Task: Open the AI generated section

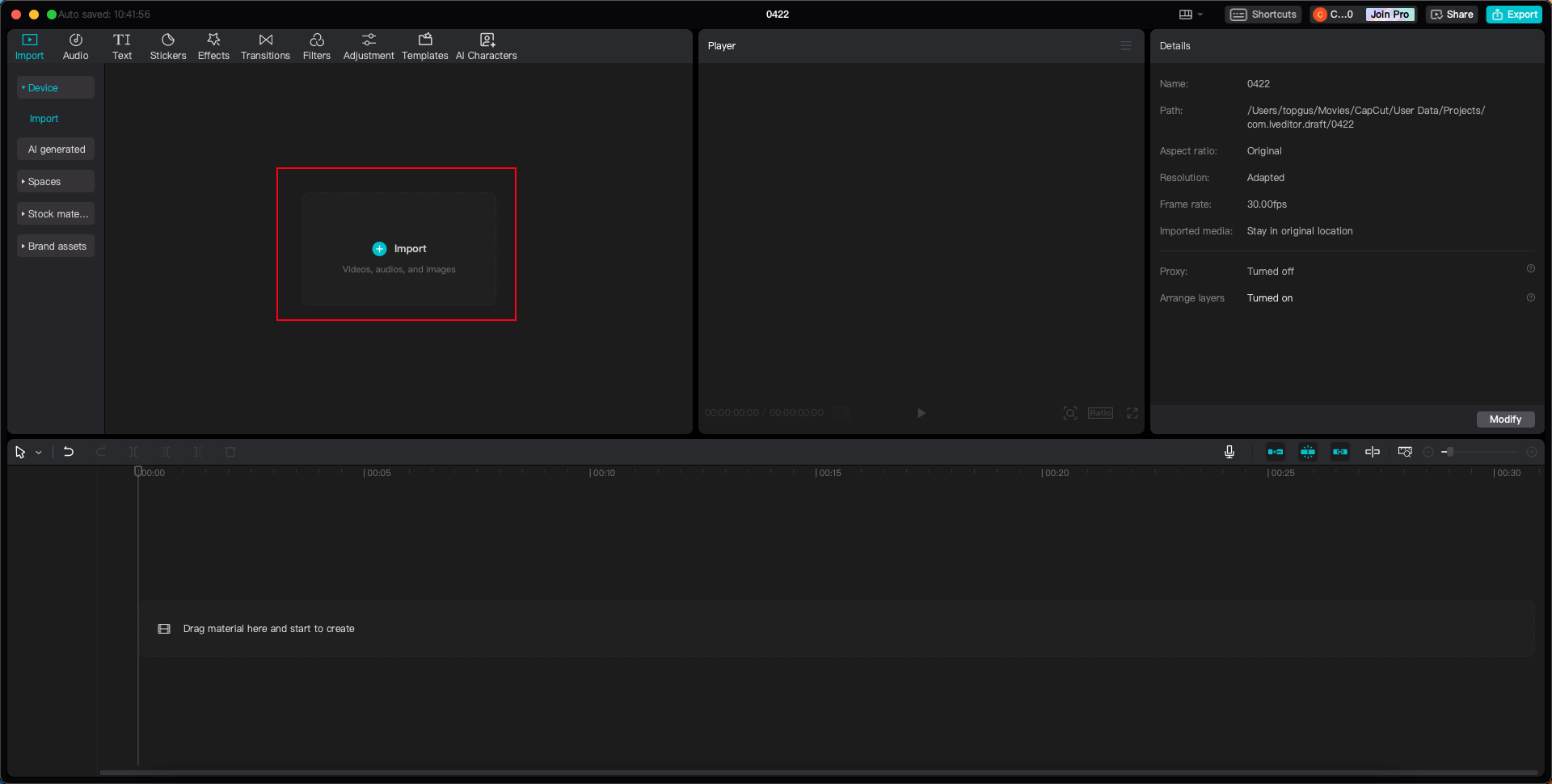Action: [55, 149]
